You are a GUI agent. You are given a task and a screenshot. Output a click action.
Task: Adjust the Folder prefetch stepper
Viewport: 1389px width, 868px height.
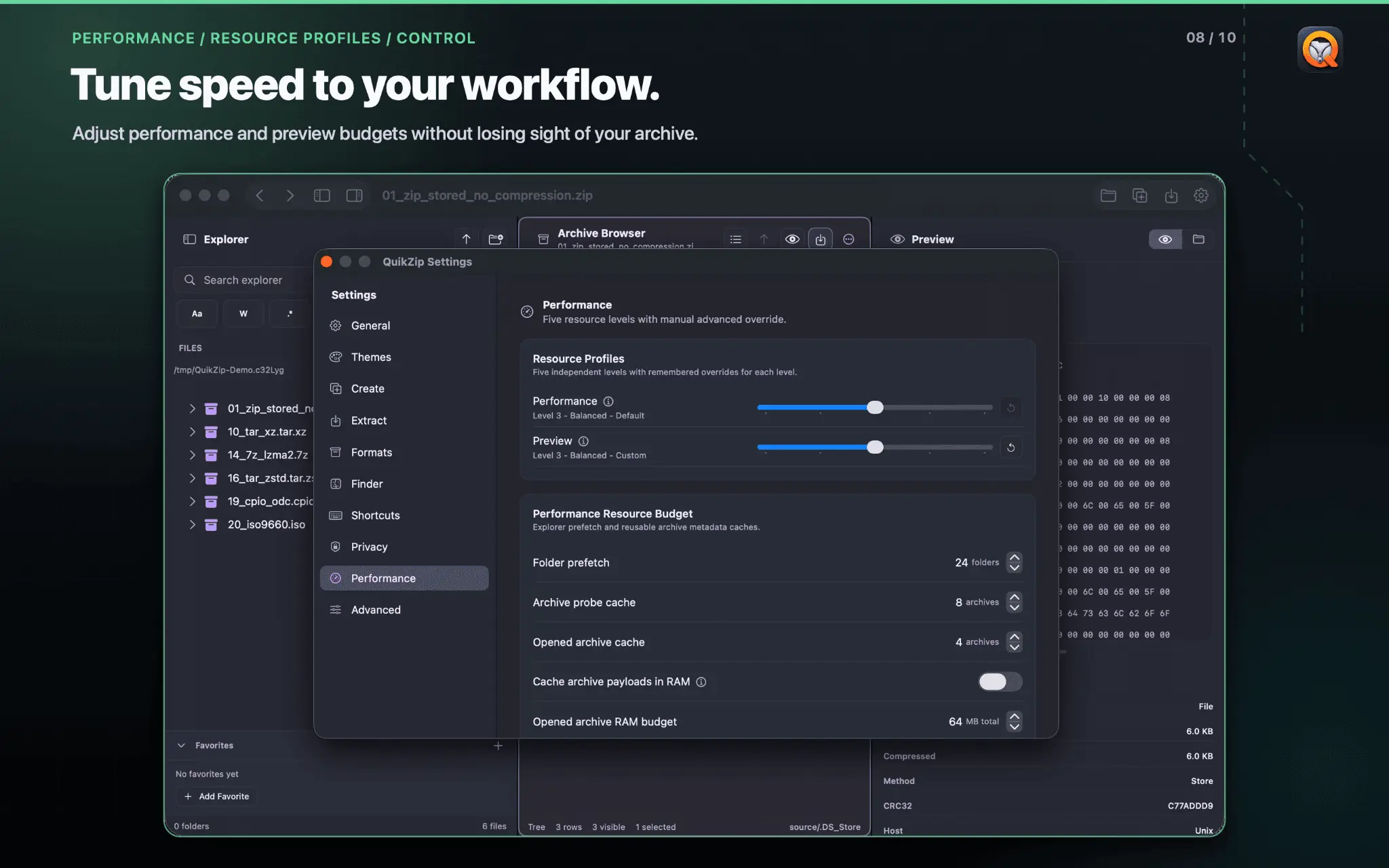coord(1014,562)
